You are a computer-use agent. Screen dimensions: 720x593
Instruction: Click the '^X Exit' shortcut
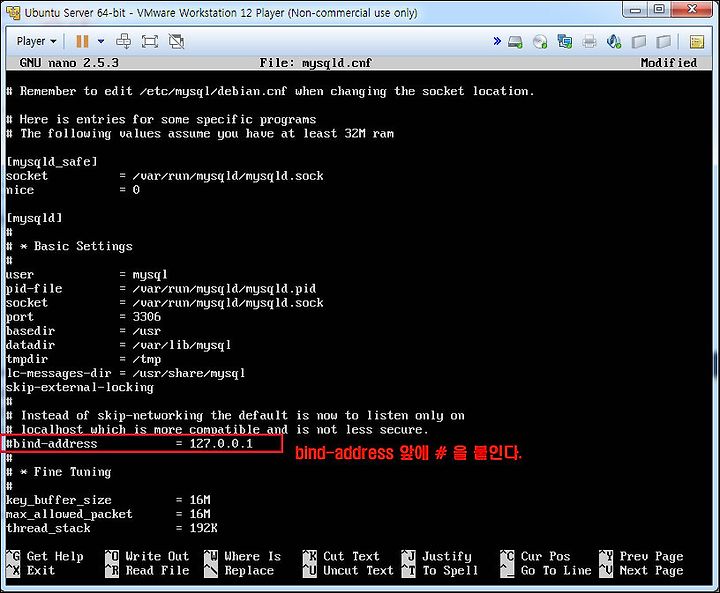(31, 570)
